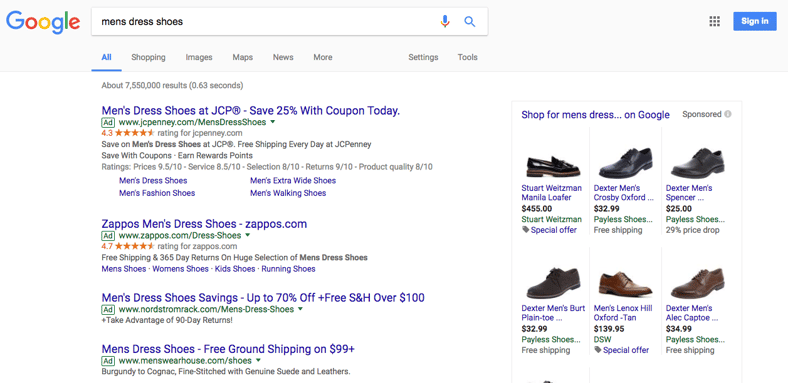
Task: Open the Google apps grid icon
Action: (714, 21)
